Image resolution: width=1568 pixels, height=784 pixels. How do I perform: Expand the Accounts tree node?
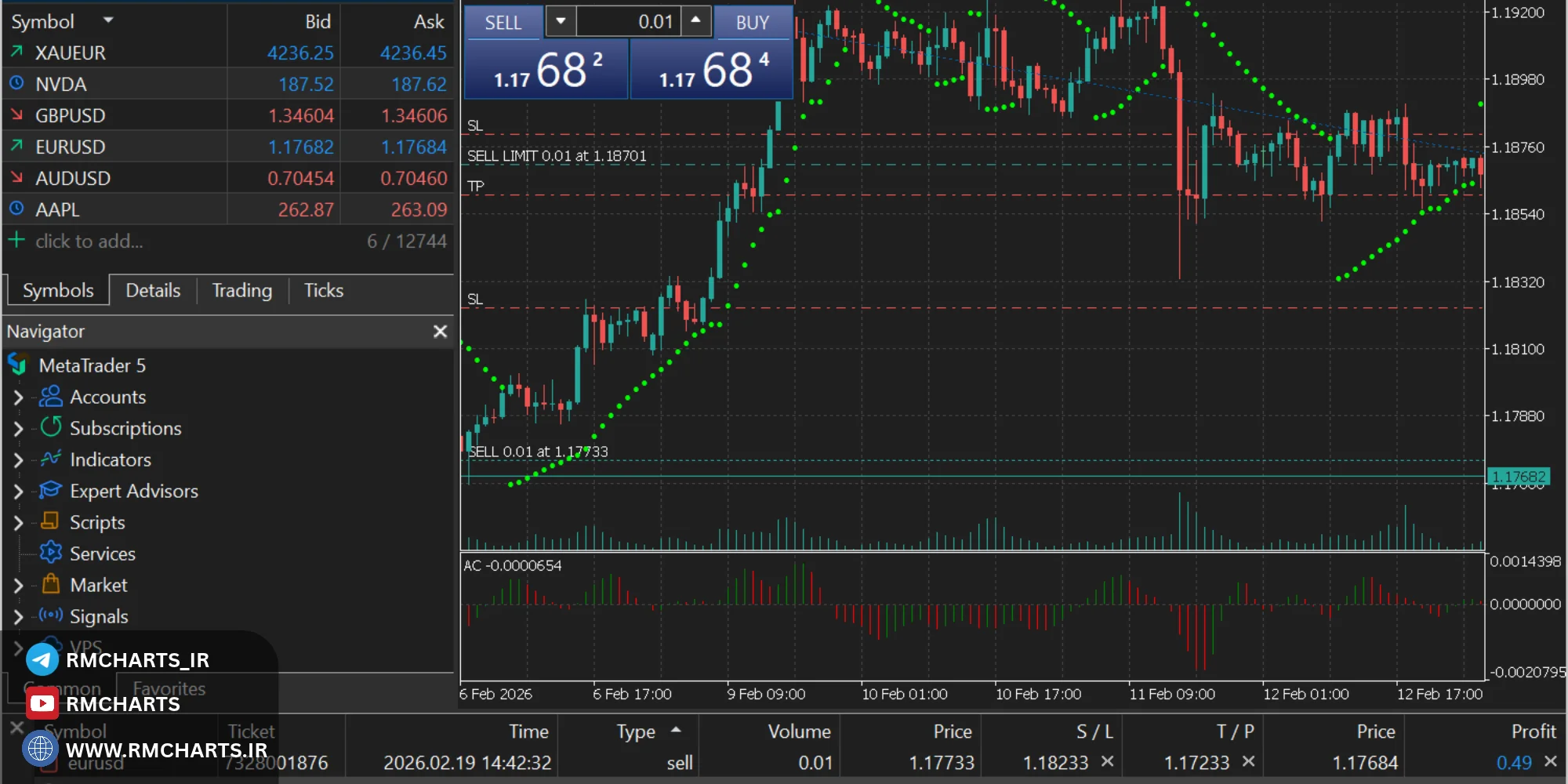[19, 397]
